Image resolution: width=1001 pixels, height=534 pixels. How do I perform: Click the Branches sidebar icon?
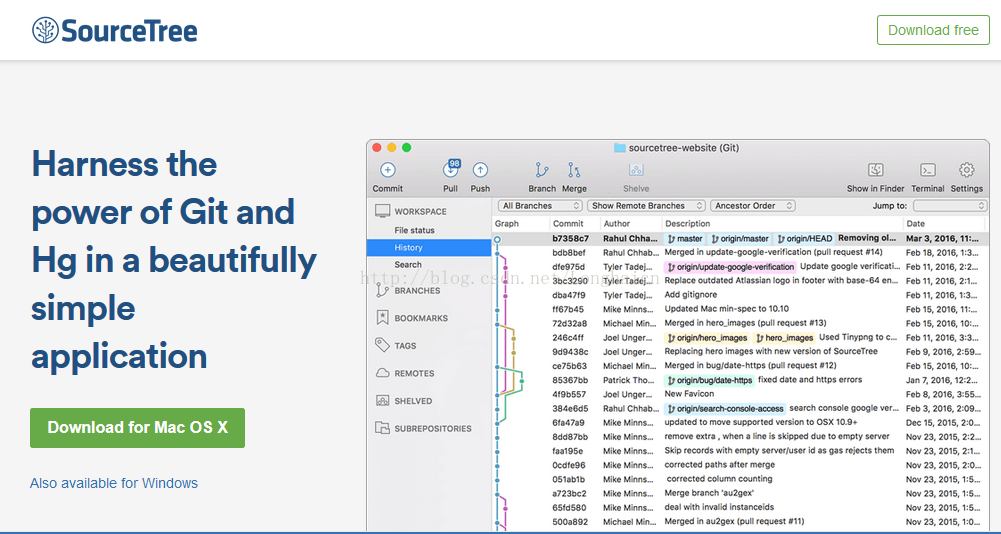coord(382,290)
